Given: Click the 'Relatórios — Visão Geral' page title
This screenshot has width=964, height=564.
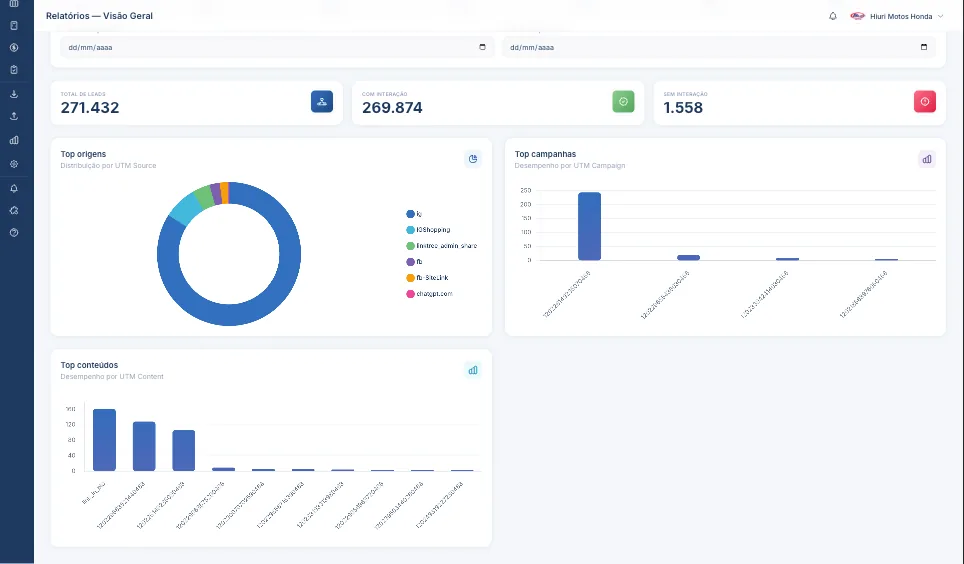Looking at the screenshot, I should pos(99,16).
